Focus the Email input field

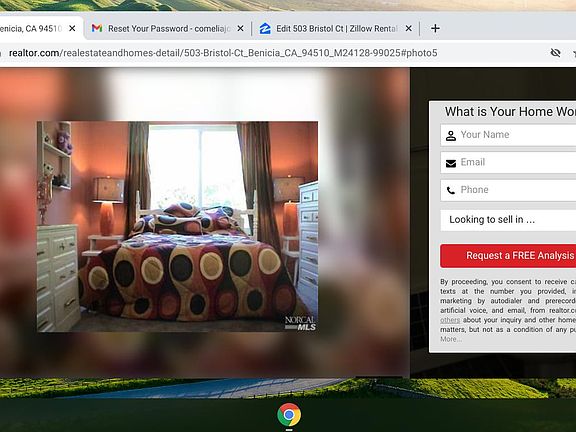coord(508,162)
